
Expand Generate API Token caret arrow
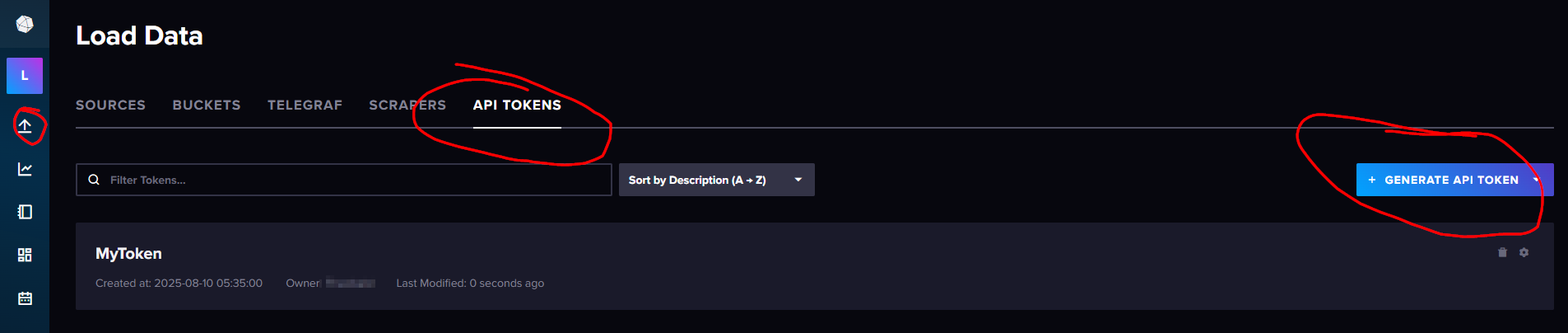click(x=1537, y=180)
